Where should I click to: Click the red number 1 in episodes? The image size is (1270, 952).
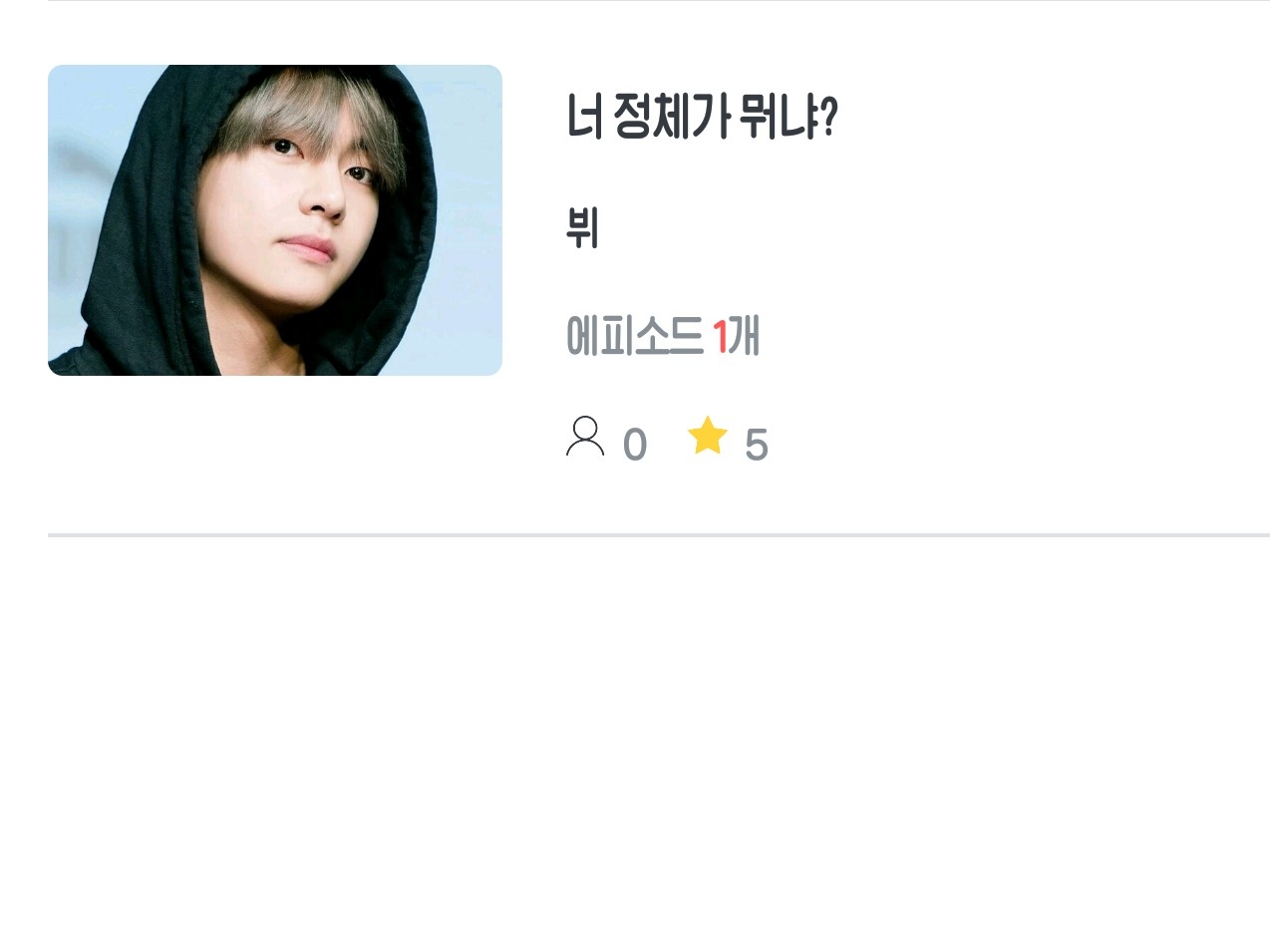(x=720, y=337)
